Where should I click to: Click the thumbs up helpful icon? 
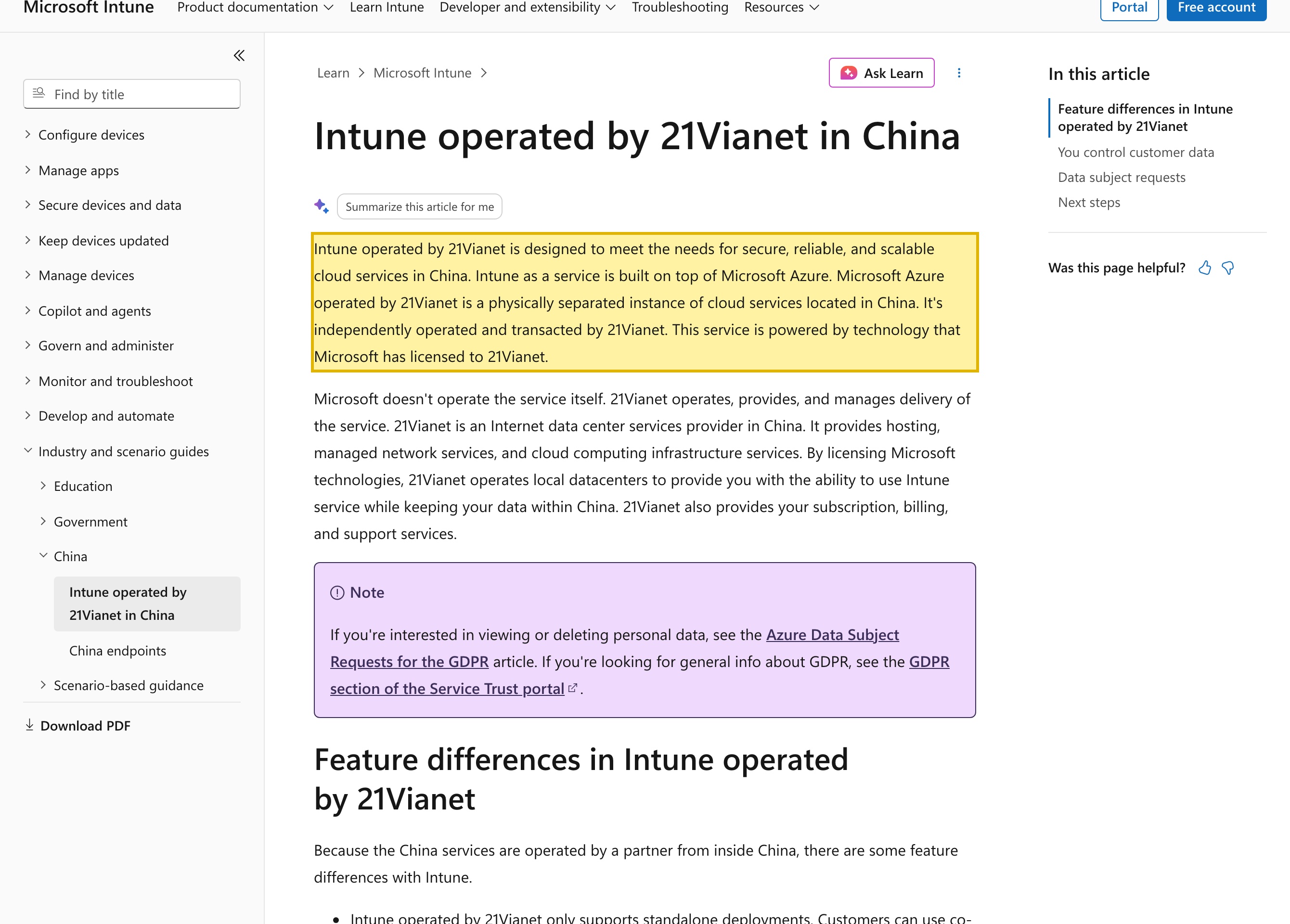[1204, 268]
